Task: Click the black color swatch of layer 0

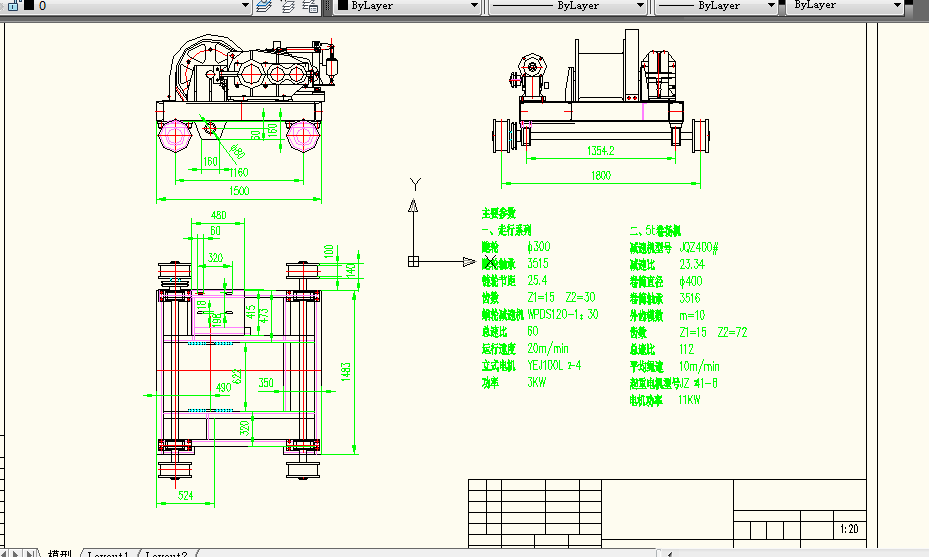Action: pyautogui.click(x=27, y=5)
